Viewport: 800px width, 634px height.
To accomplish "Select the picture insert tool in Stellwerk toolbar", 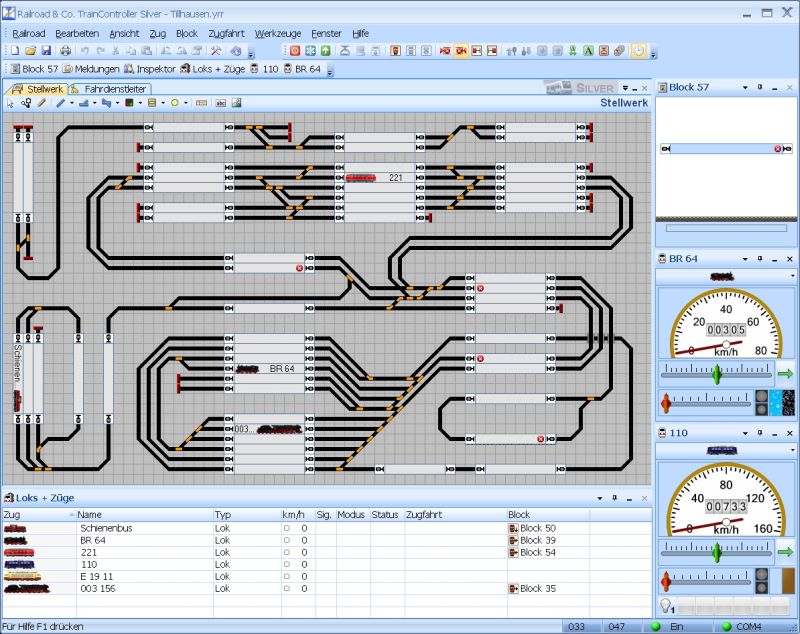I will point(236,103).
